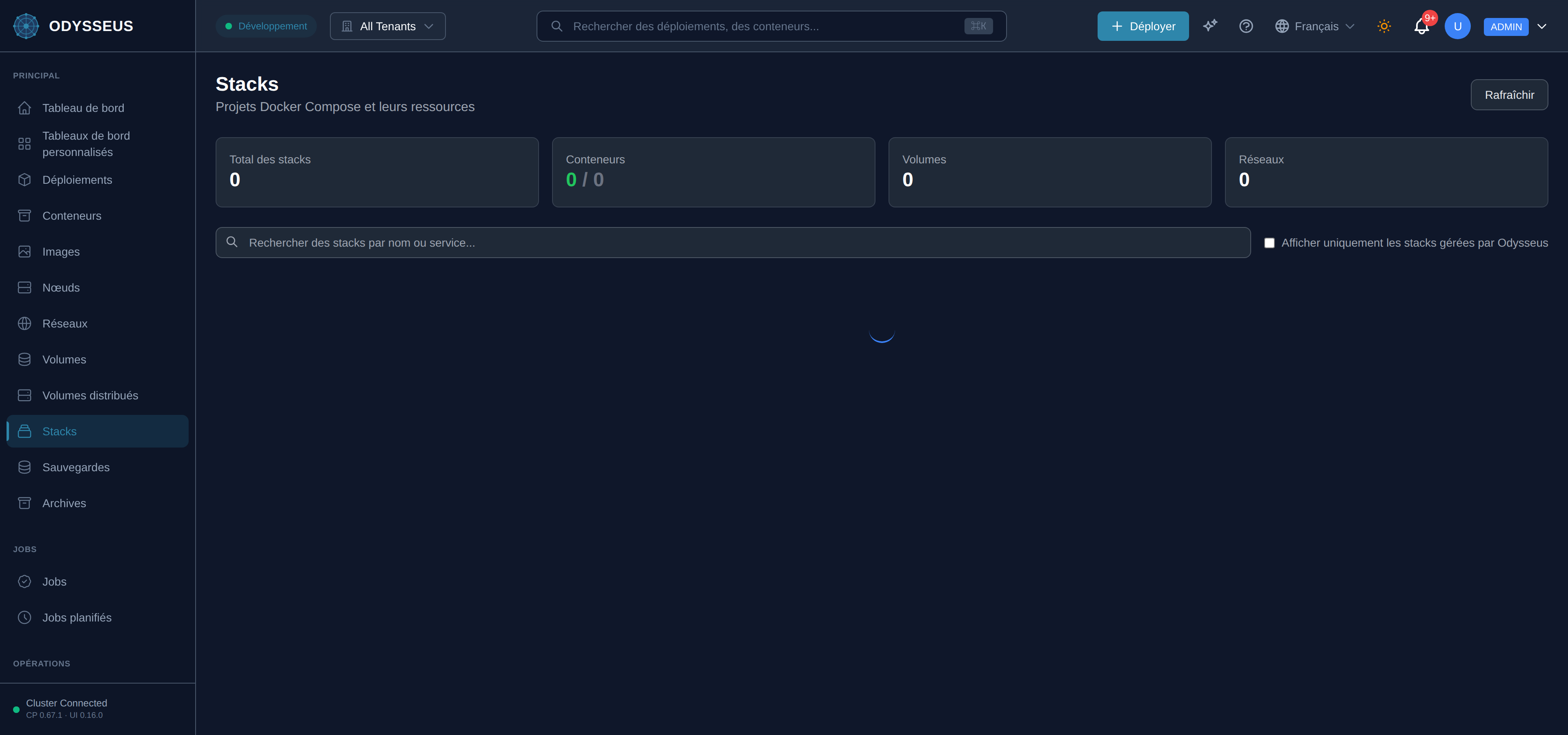This screenshot has width=1568, height=735.
Task: Click the Sauvegardes database icon
Action: 24,467
